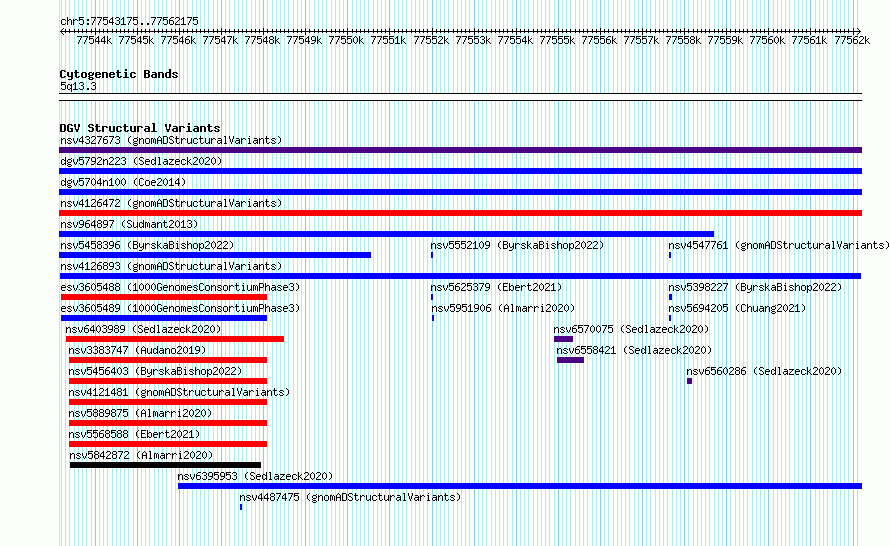Viewport: 890px width, 546px height.
Task: Open the nsv6558421 (Sedlazeck2020) label
Action: pyautogui.click(x=634, y=350)
